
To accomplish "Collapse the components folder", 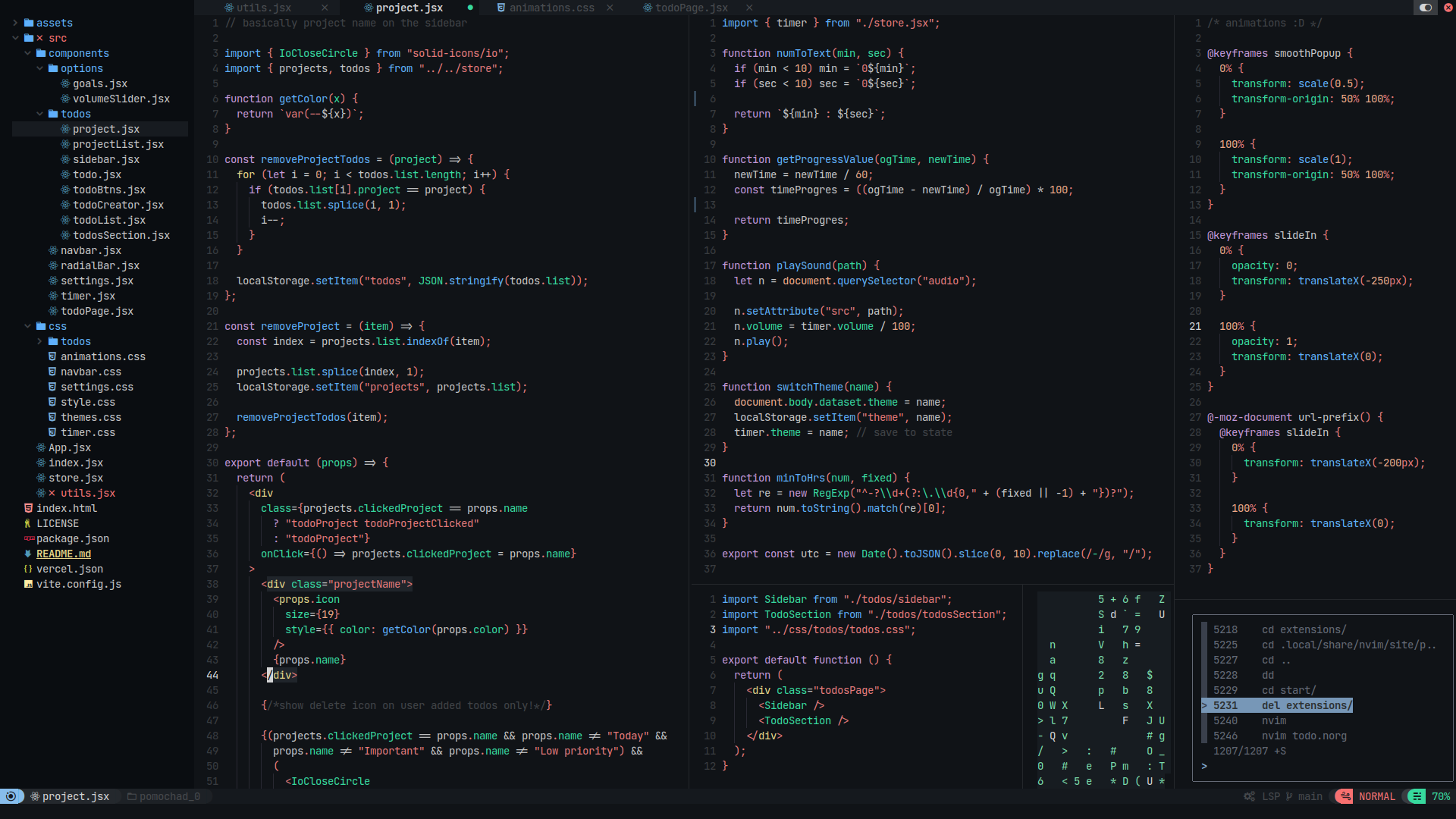I will point(28,53).
